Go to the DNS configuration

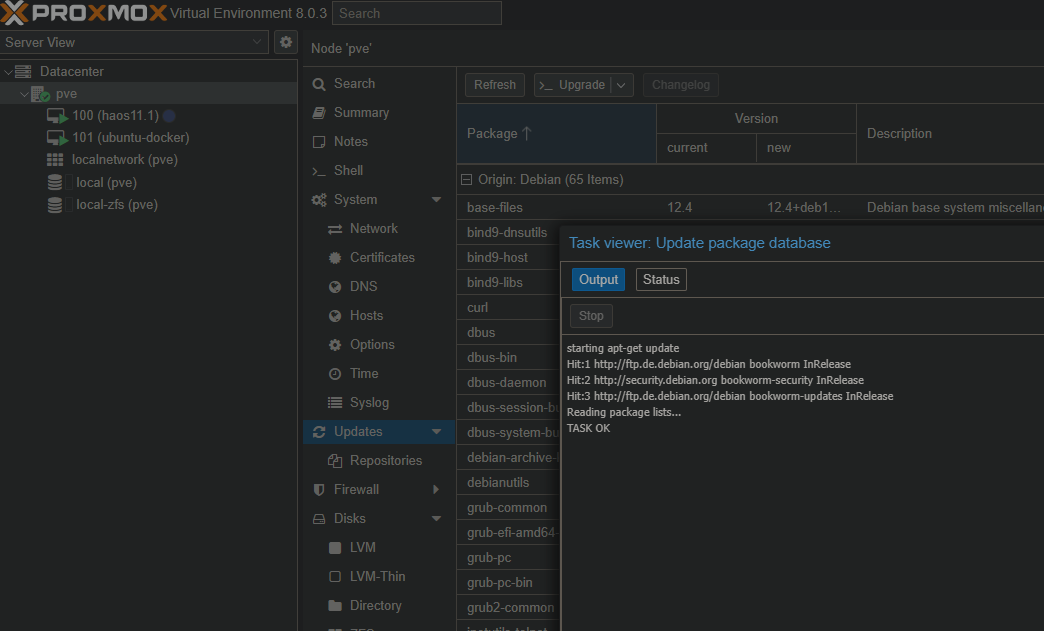363,287
